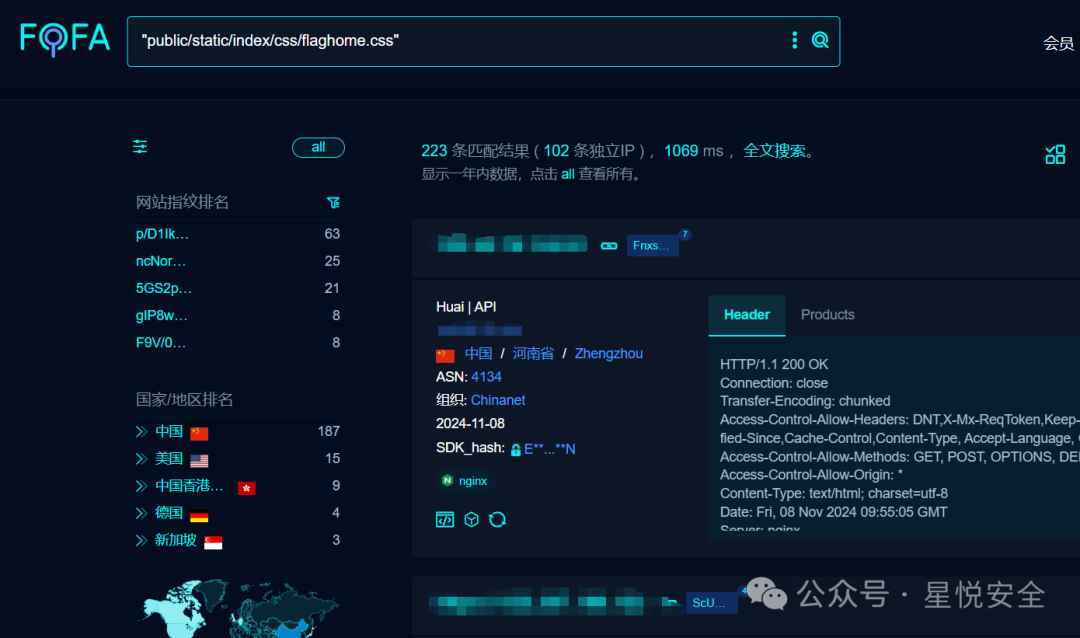This screenshot has height=638, width=1080.
Task: Click the 223 match count text
Action: (434, 151)
